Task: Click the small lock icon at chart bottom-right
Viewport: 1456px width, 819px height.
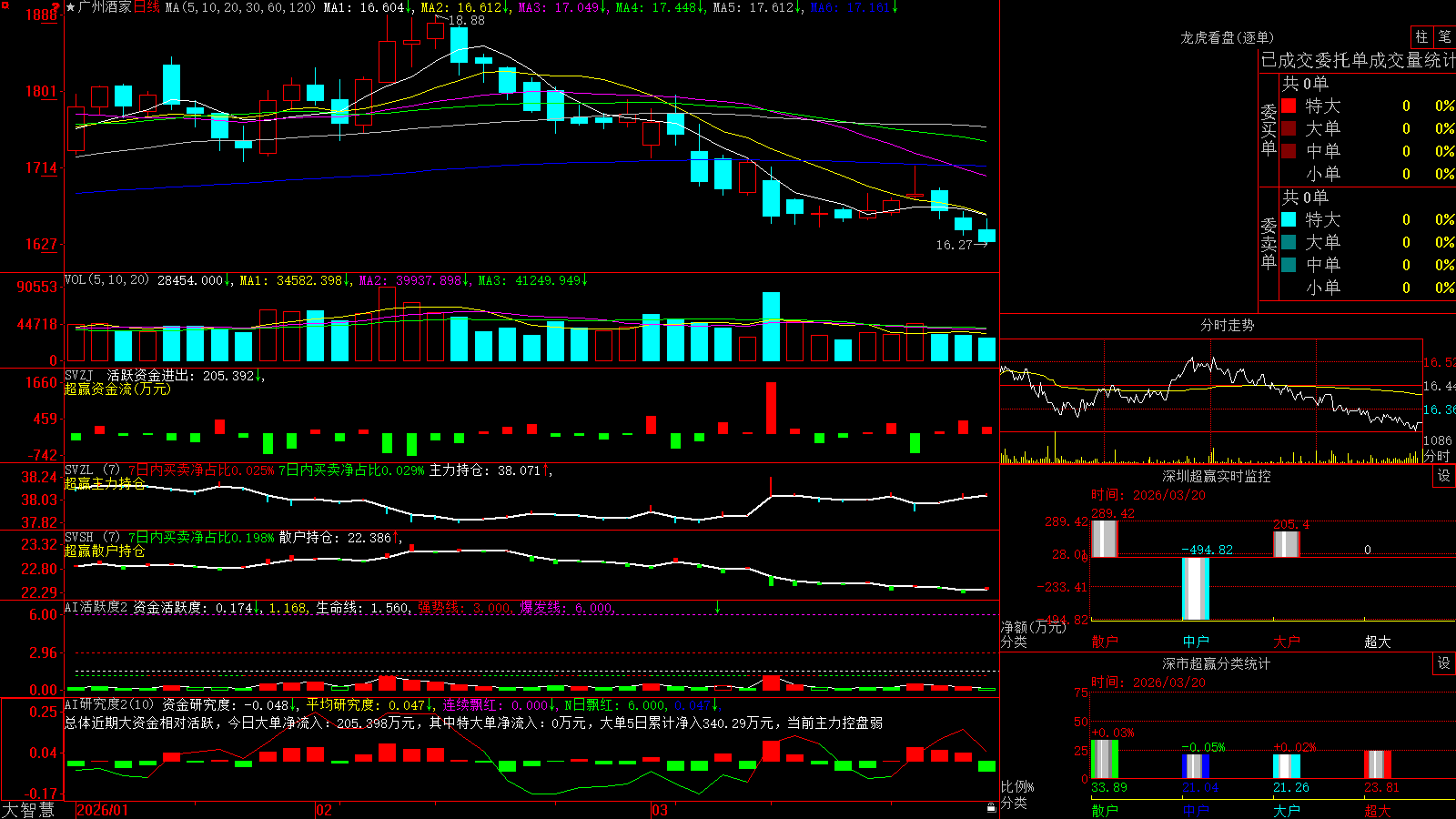Action: [991, 807]
